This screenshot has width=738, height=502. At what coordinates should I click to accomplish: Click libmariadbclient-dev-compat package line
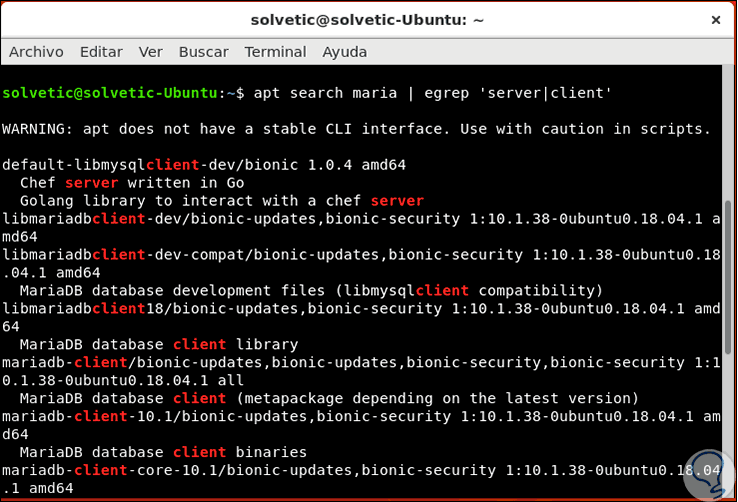pos(361,255)
